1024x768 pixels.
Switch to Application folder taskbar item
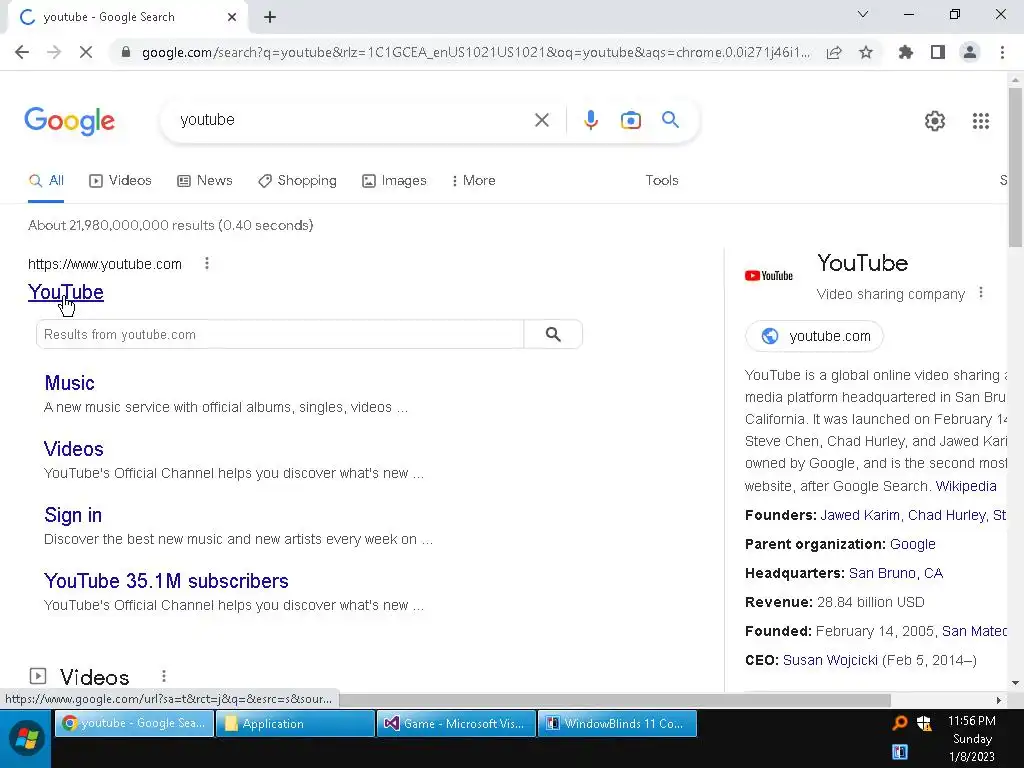(295, 724)
